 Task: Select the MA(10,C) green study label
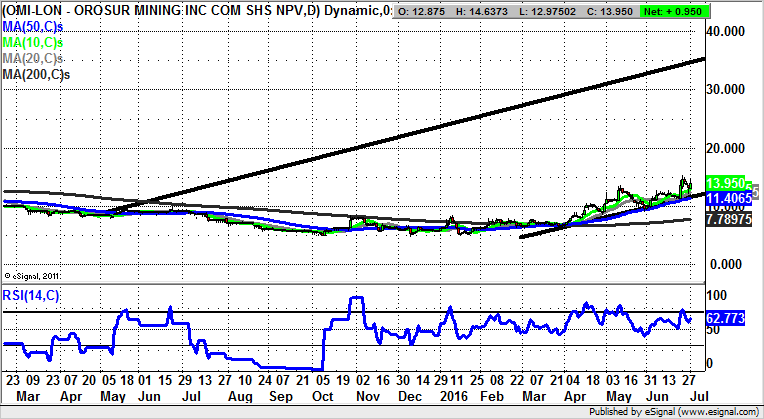click(x=33, y=42)
